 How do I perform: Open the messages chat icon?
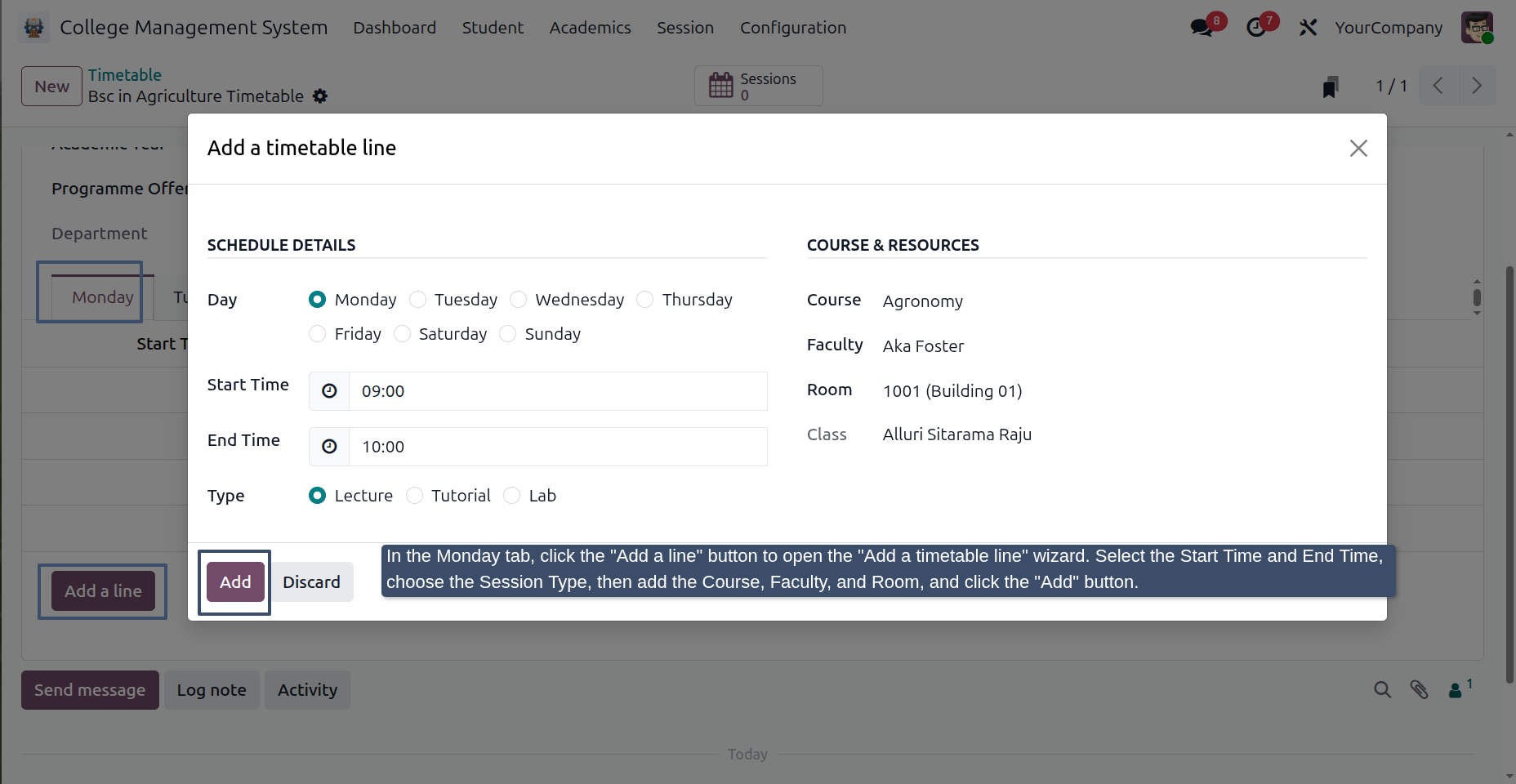(x=1202, y=27)
